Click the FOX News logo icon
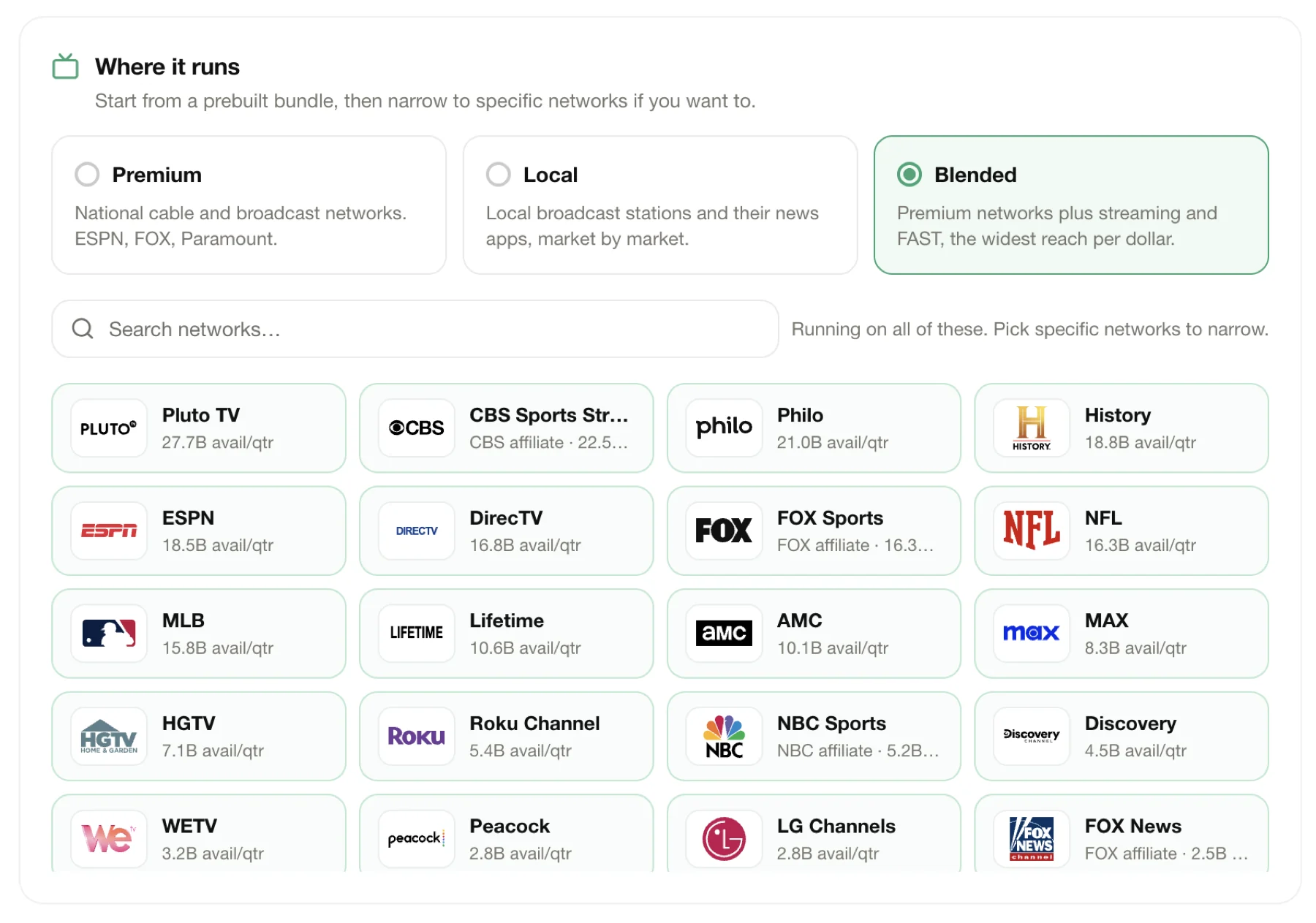The image size is (1316, 923). click(x=1032, y=839)
